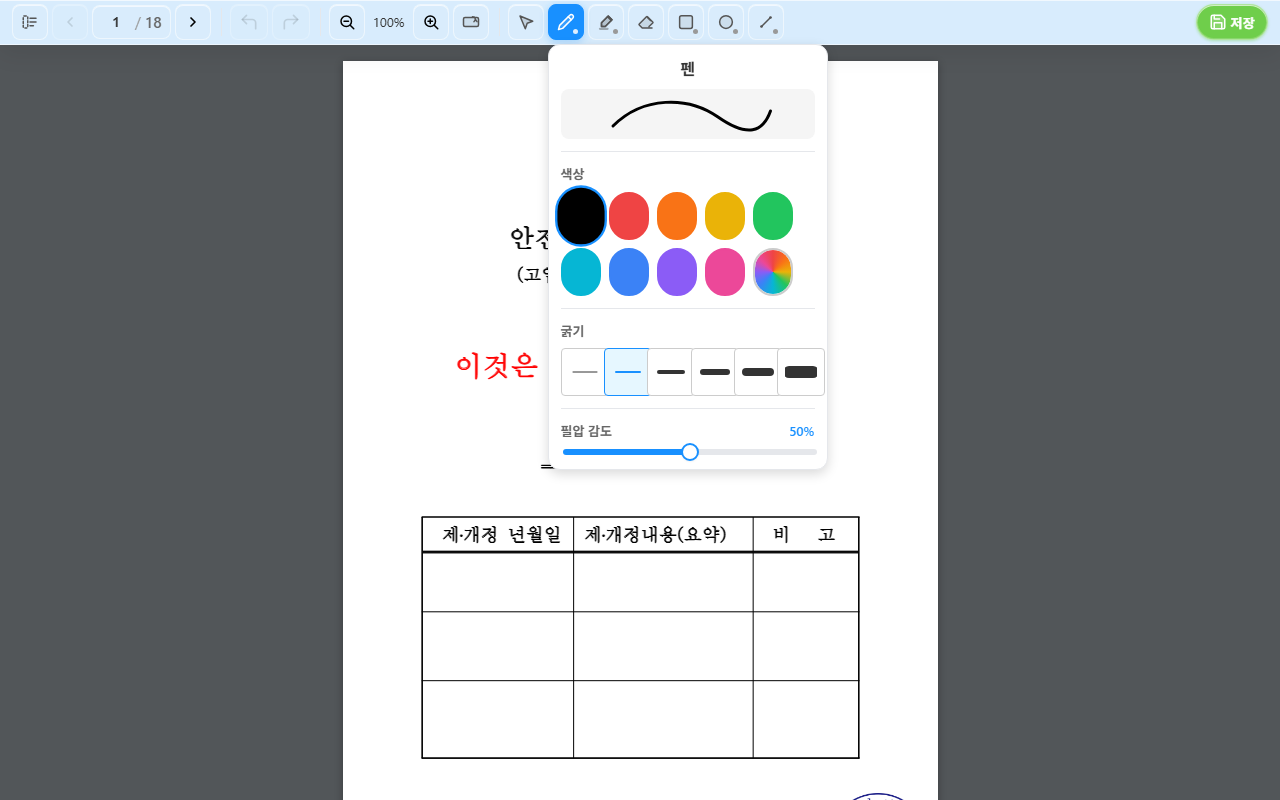The image size is (1280, 800).
Task: Click the redo arrow button
Action: (x=291, y=22)
